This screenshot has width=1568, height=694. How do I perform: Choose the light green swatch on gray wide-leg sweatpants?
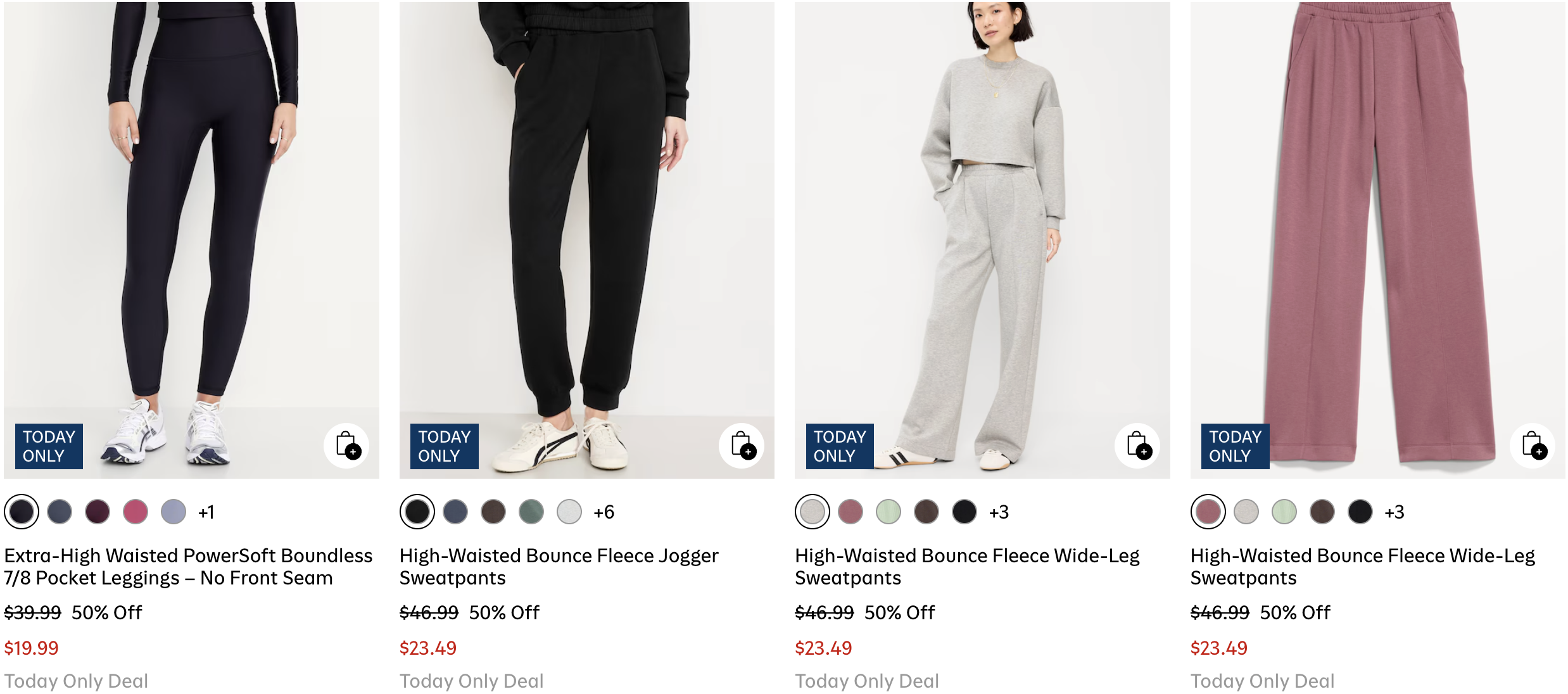[888, 512]
